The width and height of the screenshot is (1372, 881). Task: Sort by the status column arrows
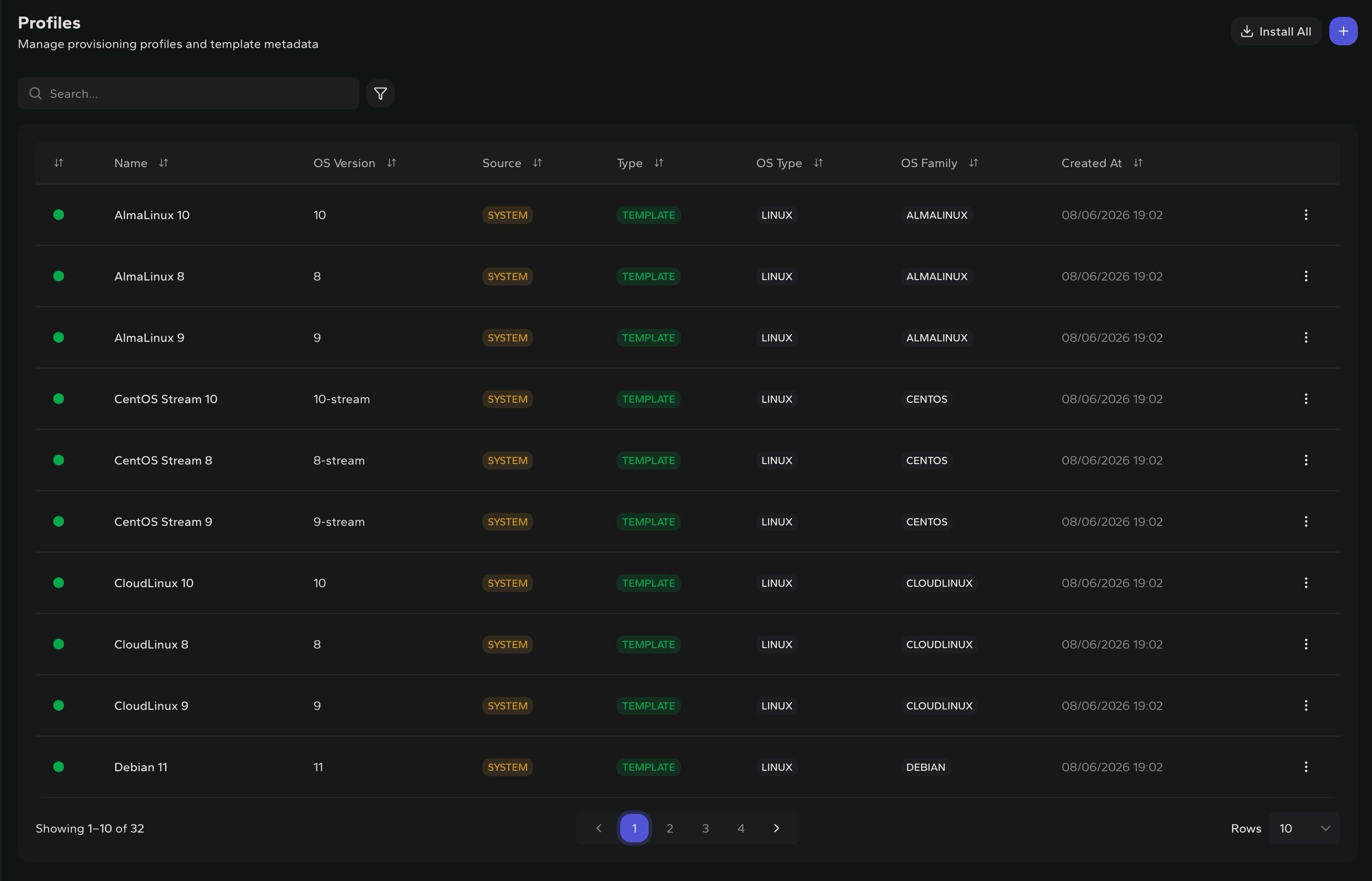tap(58, 163)
